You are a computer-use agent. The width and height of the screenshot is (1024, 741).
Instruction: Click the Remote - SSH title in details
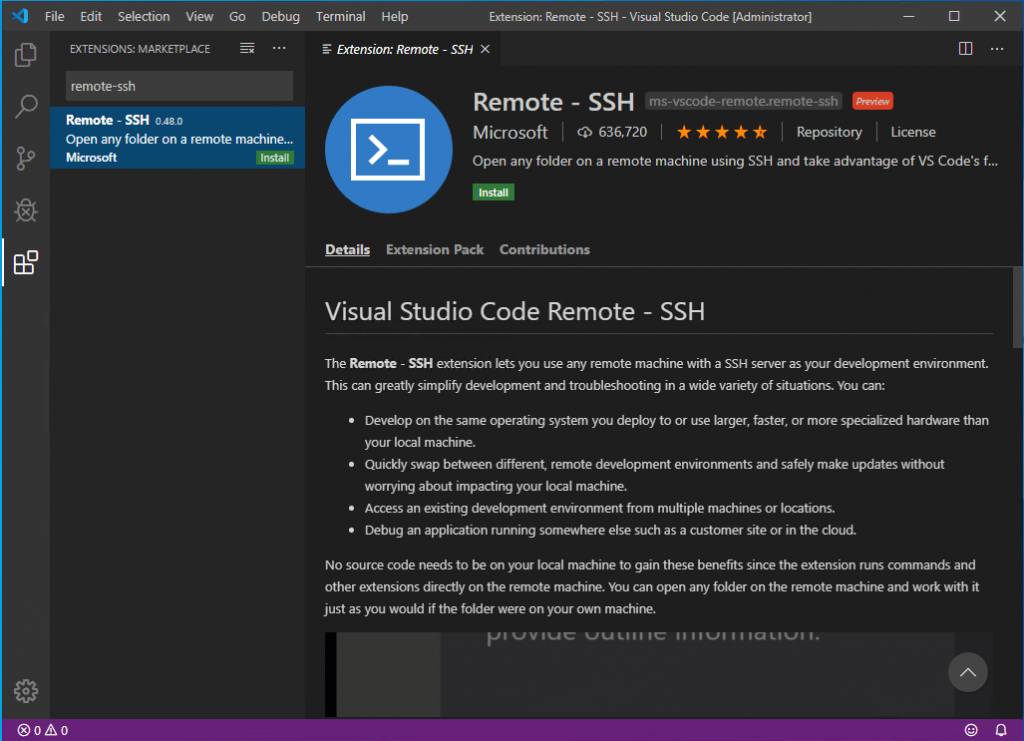pyautogui.click(x=553, y=102)
